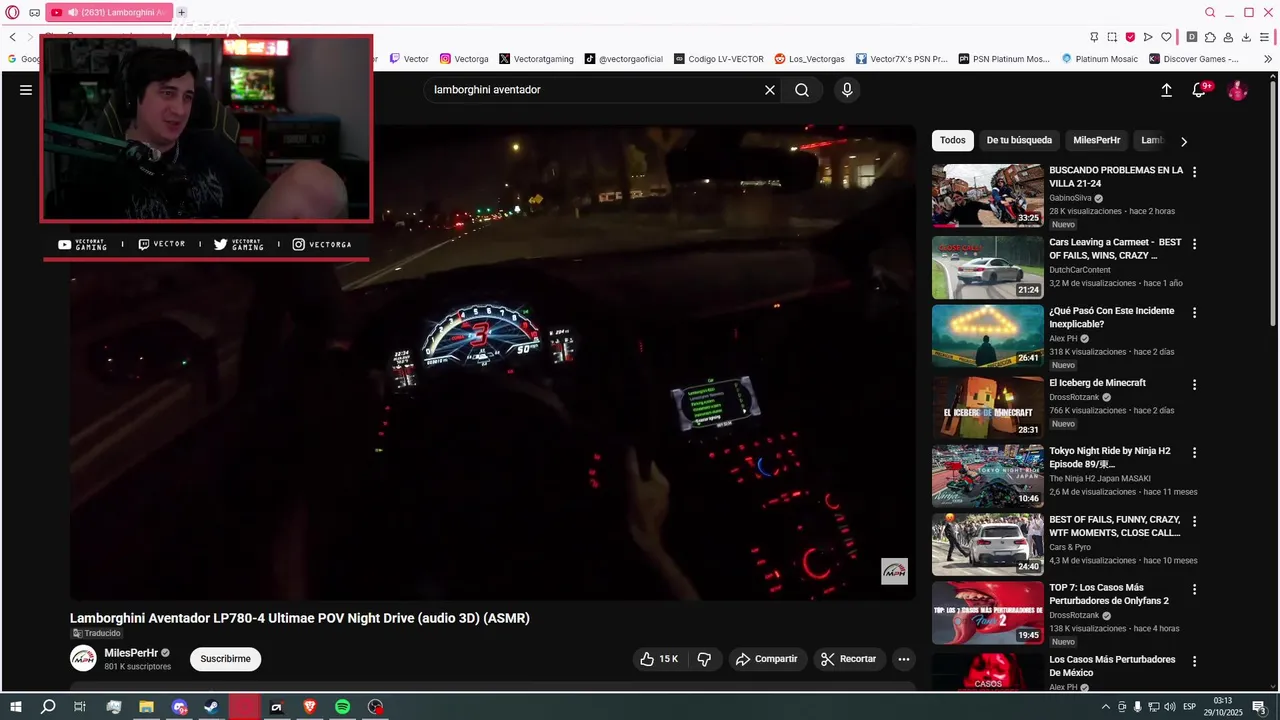Share the video using Compartir
Image resolution: width=1280 pixels, height=720 pixels.
tap(766, 659)
